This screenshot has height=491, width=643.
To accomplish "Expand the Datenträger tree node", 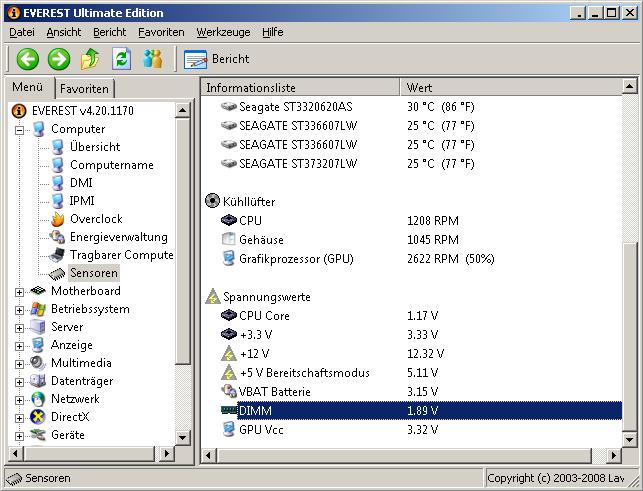I will tap(19, 382).
